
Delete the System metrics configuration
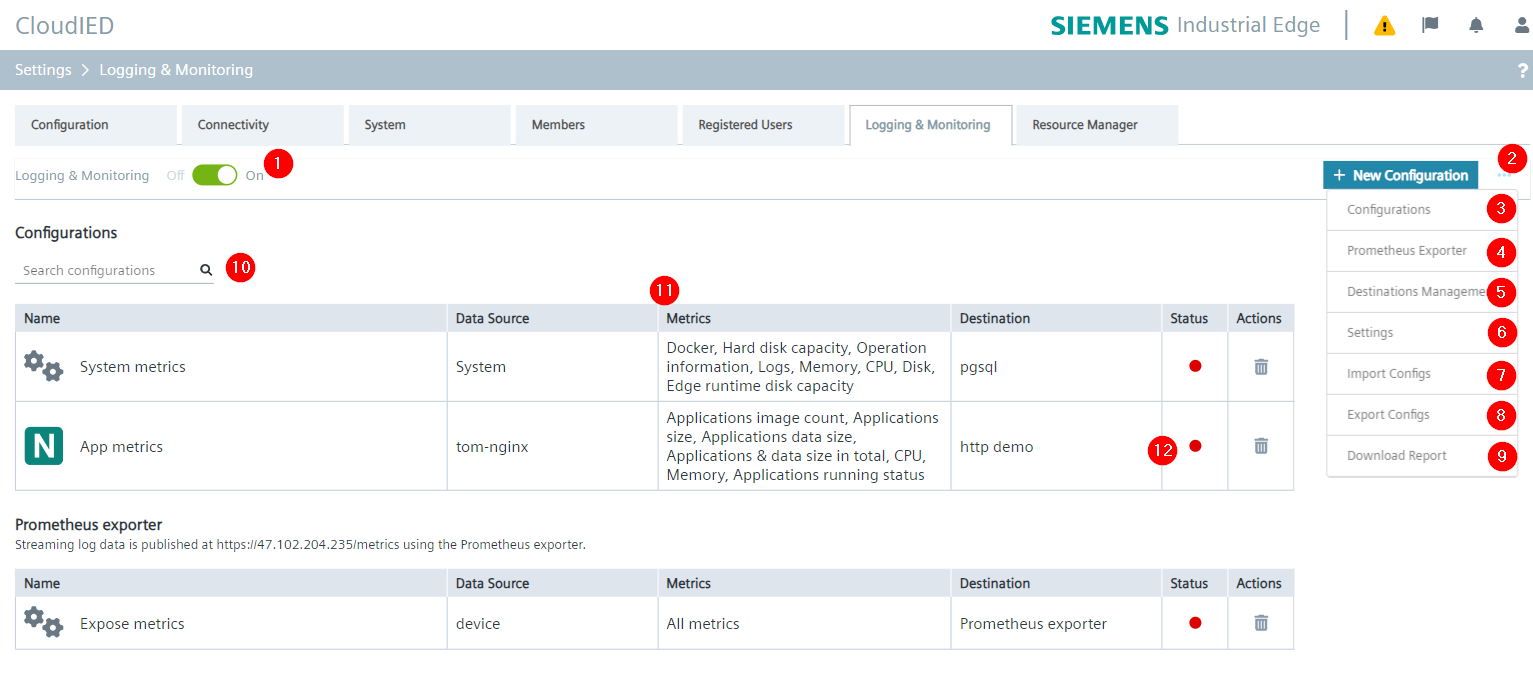[x=1260, y=367]
